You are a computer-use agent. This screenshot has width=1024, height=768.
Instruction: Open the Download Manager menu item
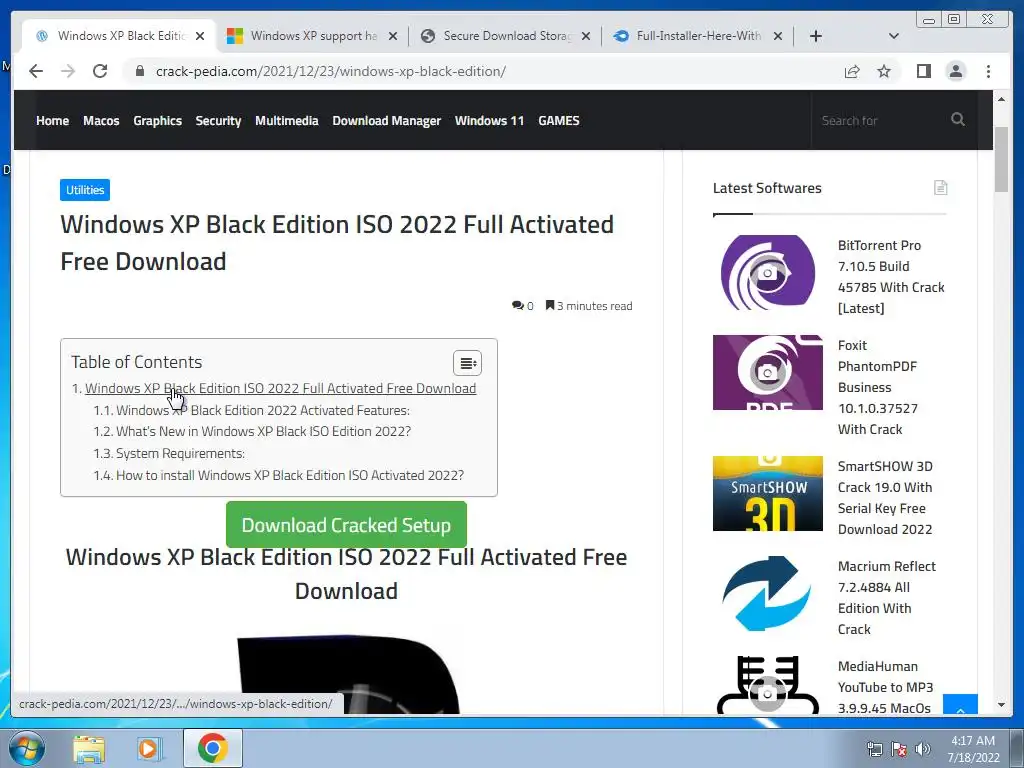click(387, 120)
